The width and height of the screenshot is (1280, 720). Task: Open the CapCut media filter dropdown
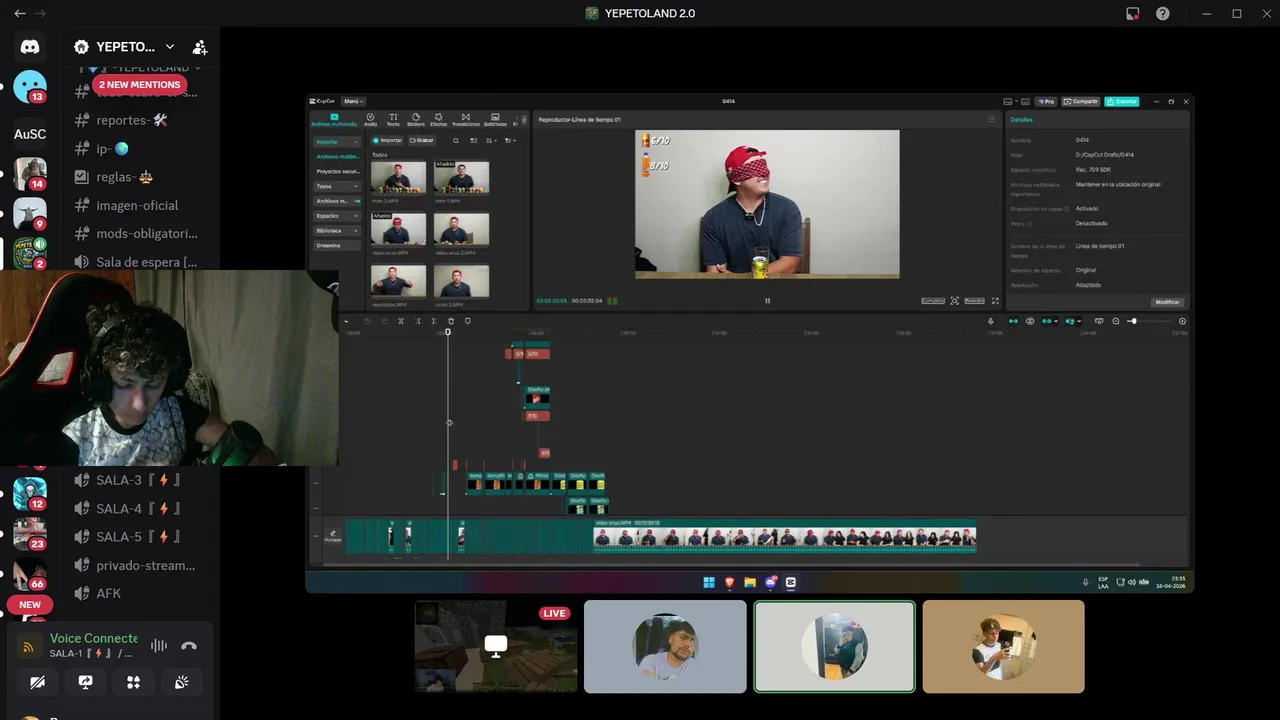(510, 141)
